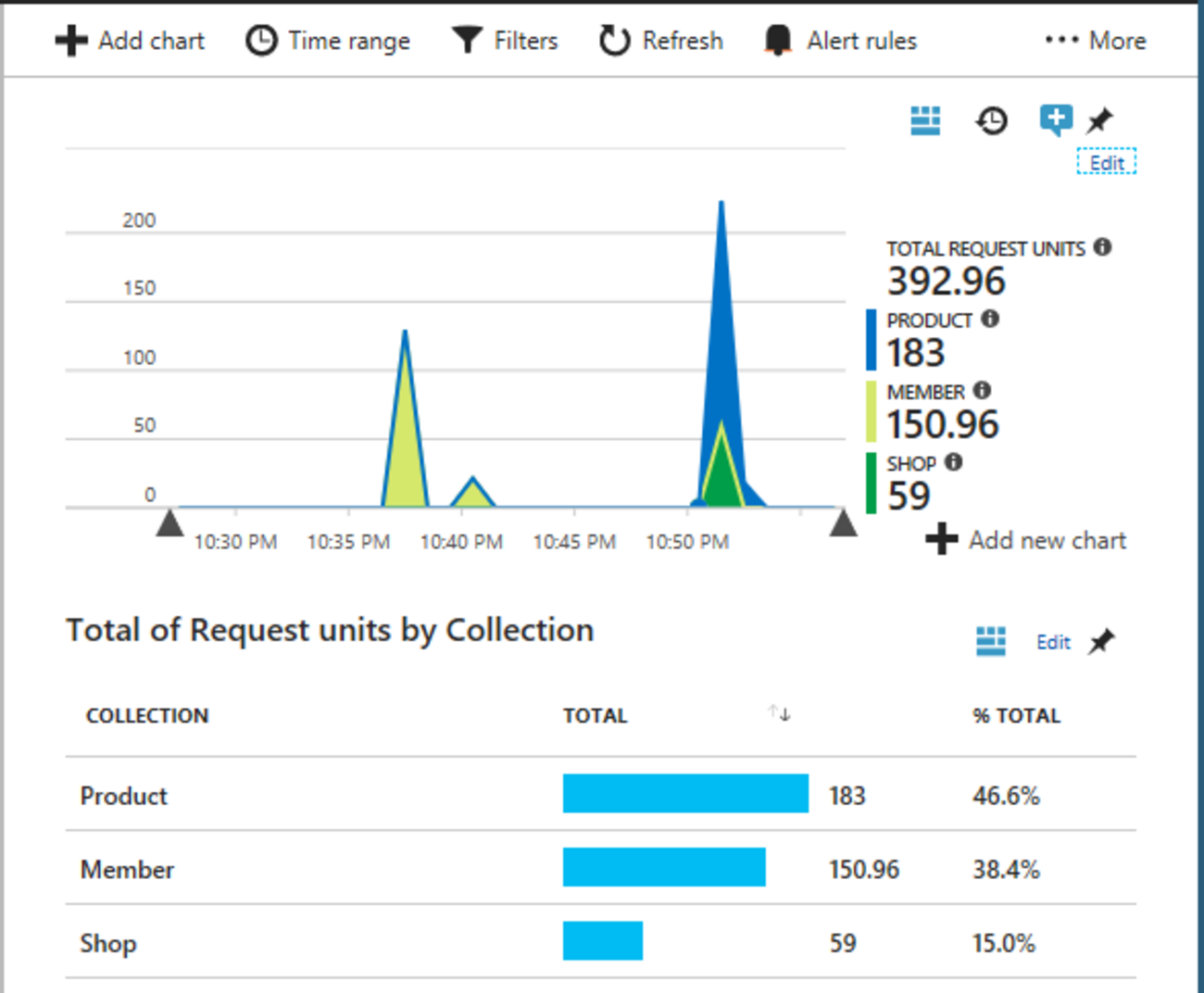Select the blue Product legend color bar
This screenshot has height=993, width=1204.
point(871,340)
